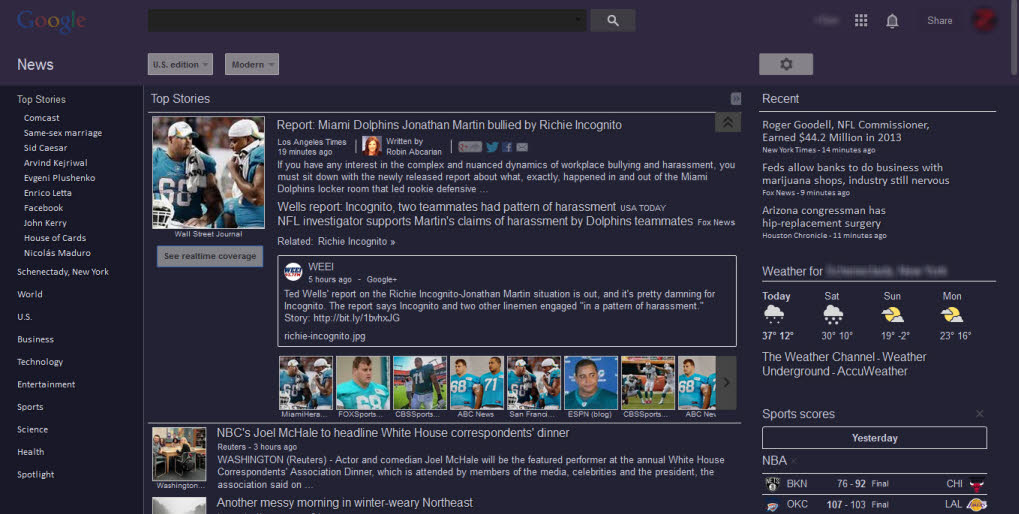Click the Google logo
The width and height of the screenshot is (1019, 514).
click(51, 21)
